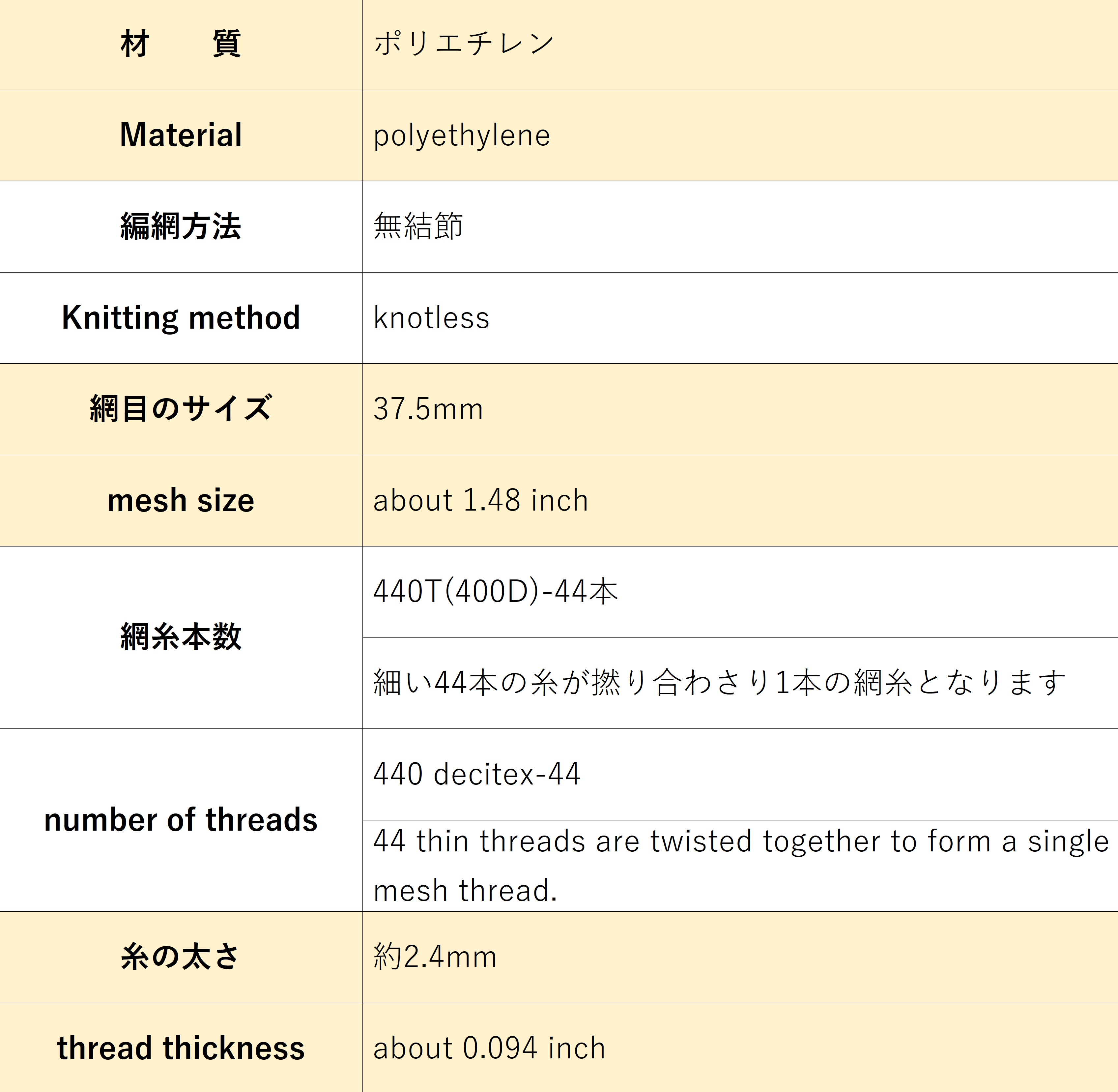Click the 37.5mm value
This screenshot has height=1092, width=1118.
click(x=428, y=409)
